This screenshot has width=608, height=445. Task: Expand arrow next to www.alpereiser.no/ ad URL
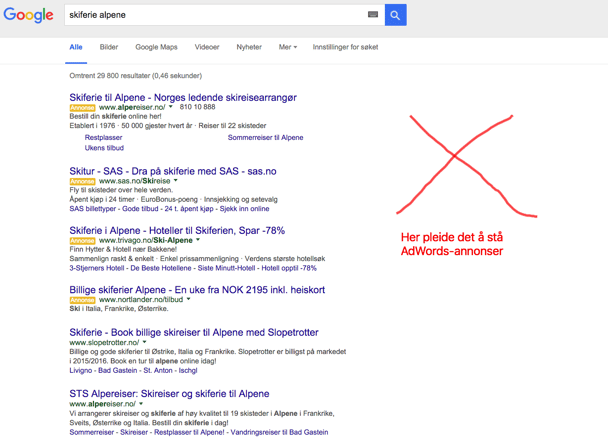click(x=171, y=107)
